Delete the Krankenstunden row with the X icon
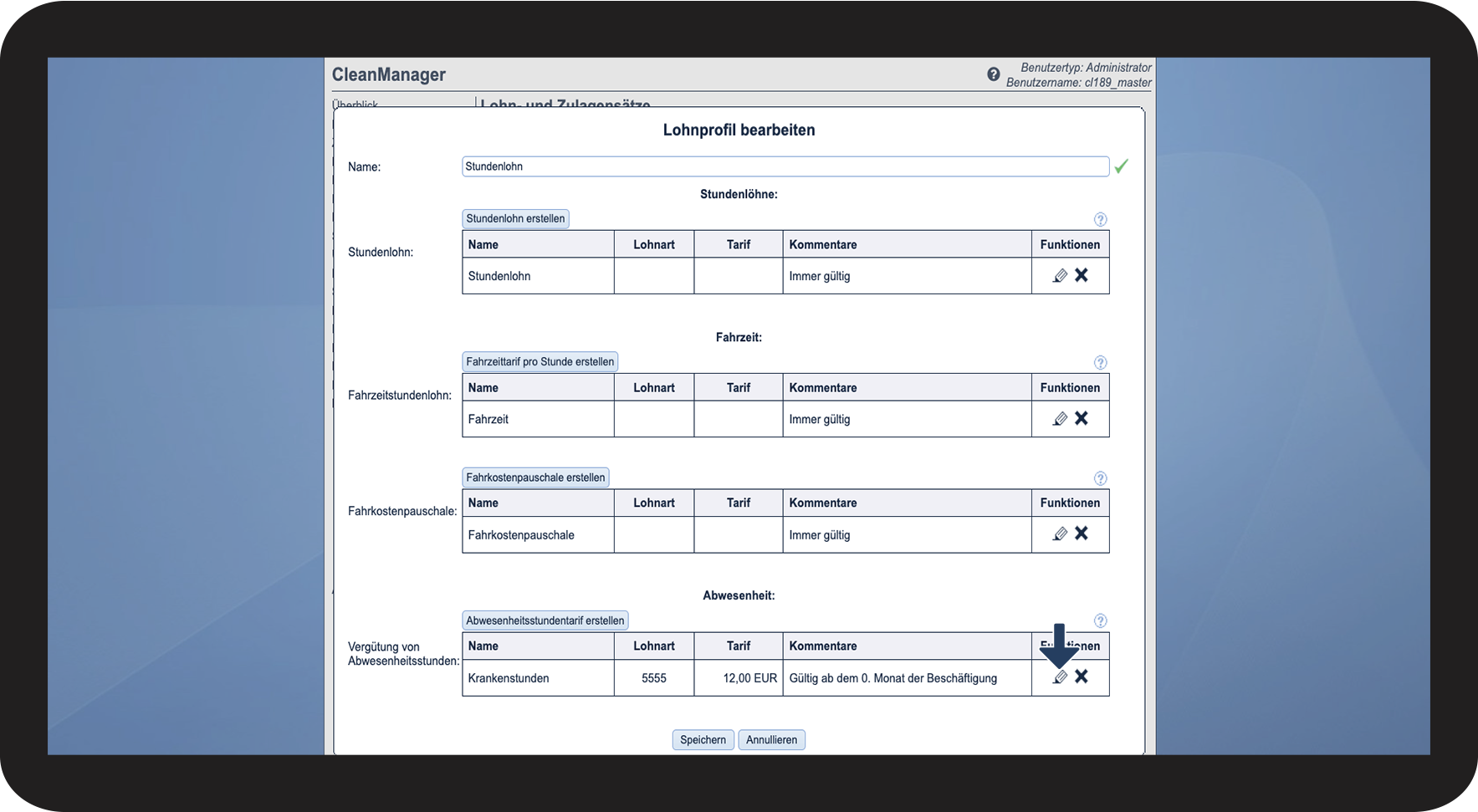The width and height of the screenshot is (1478, 812). [x=1082, y=677]
